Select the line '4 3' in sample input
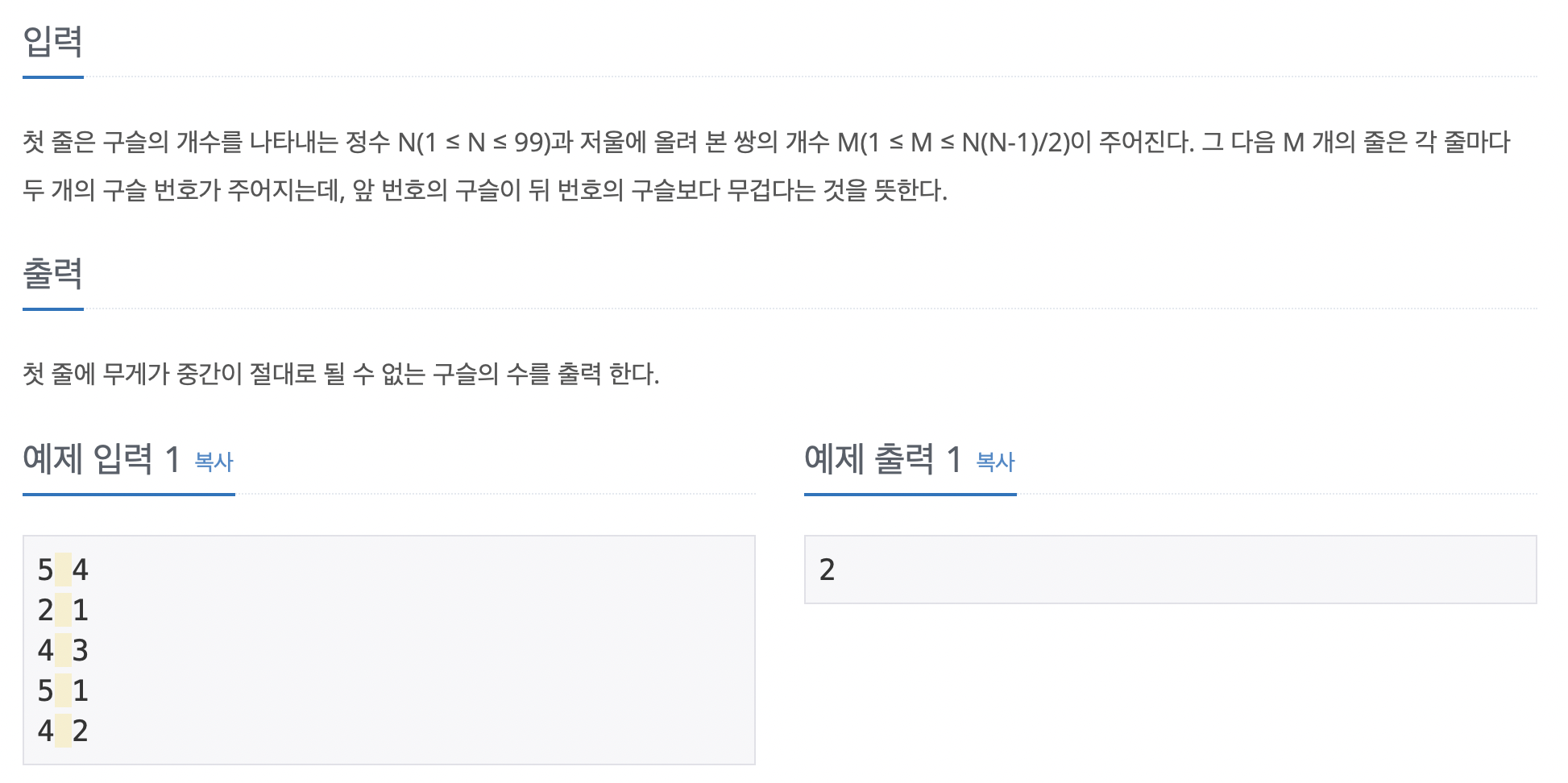 coord(63,650)
